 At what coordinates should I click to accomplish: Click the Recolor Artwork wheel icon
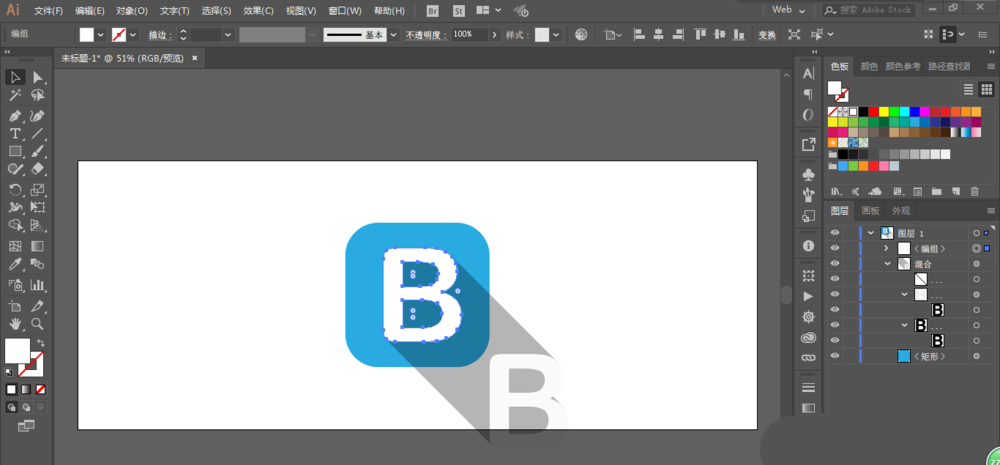(581, 34)
